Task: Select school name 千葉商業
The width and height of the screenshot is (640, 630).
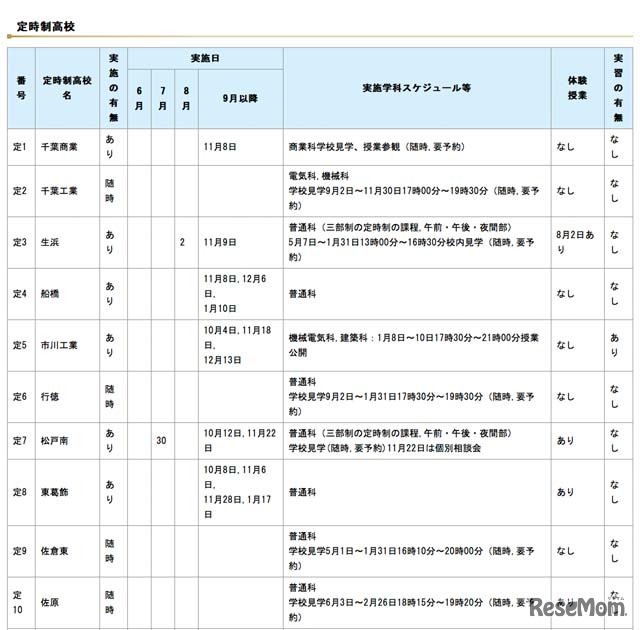Action: [x=59, y=147]
